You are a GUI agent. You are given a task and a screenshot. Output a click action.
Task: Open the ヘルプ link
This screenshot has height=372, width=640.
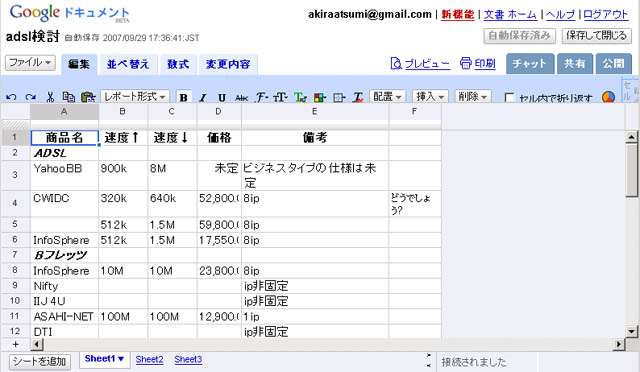point(560,15)
